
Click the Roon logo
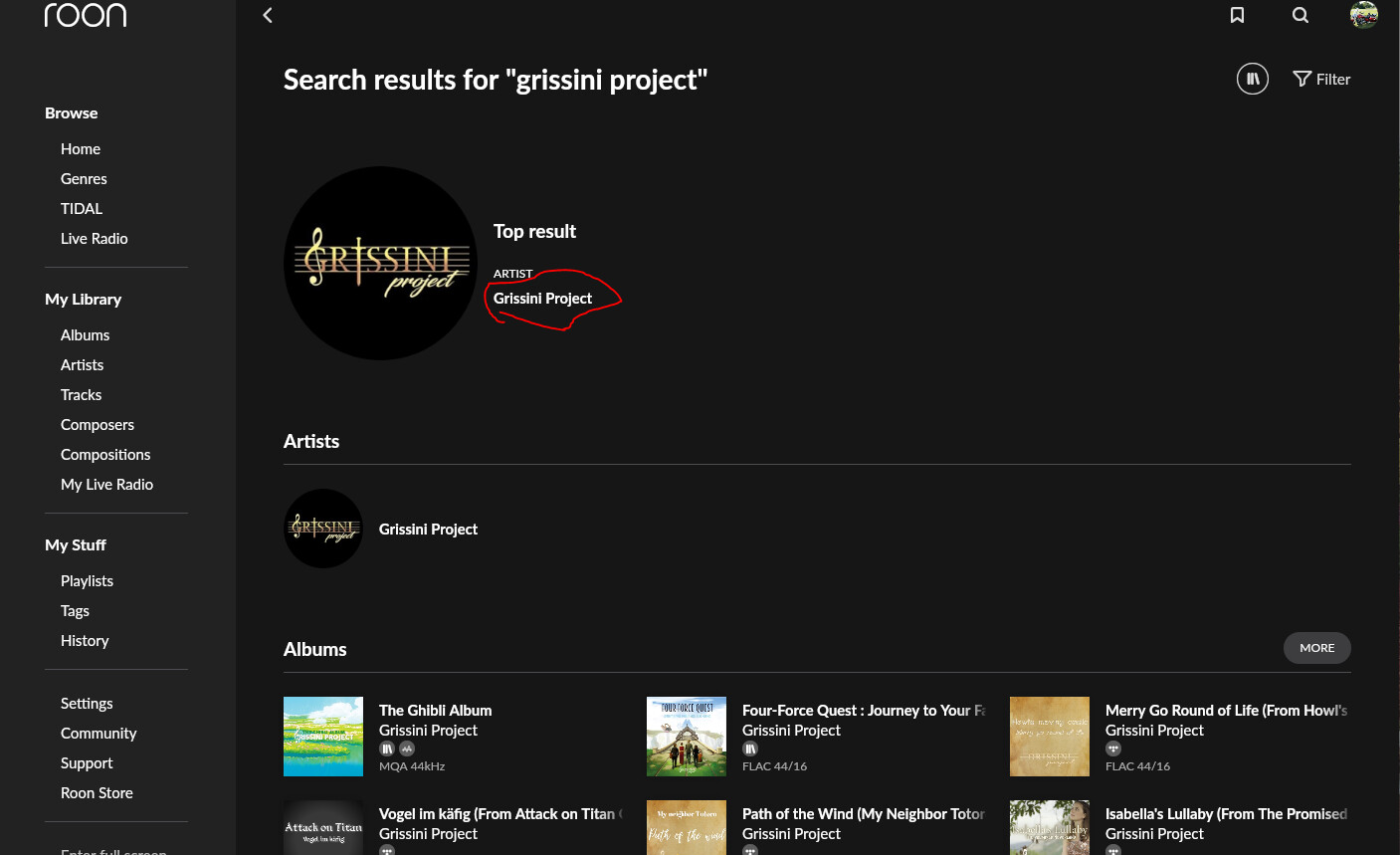pos(86,15)
